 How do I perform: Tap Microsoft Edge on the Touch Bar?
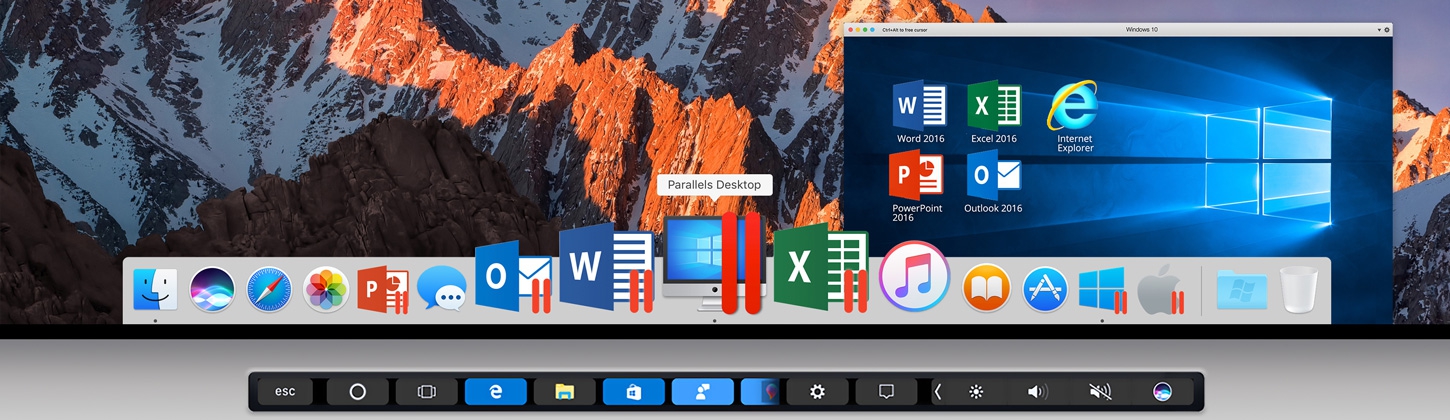[496, 392]
